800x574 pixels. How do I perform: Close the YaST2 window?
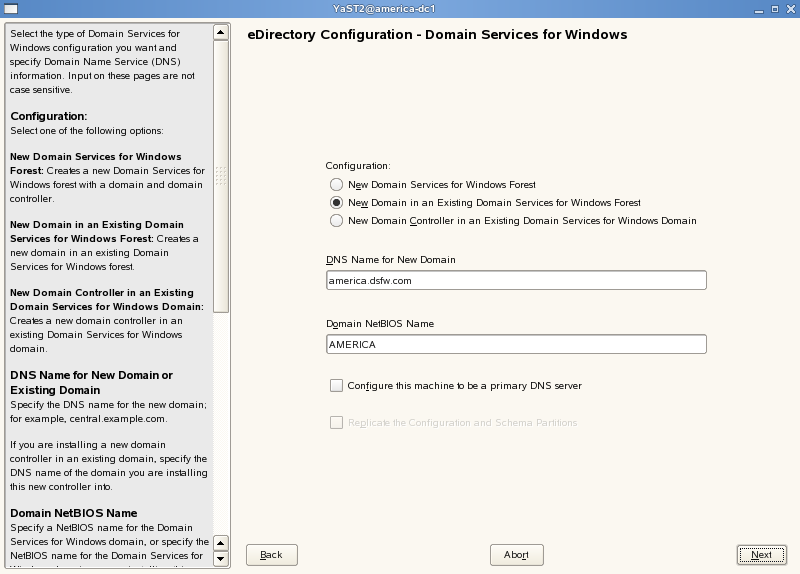788,8
